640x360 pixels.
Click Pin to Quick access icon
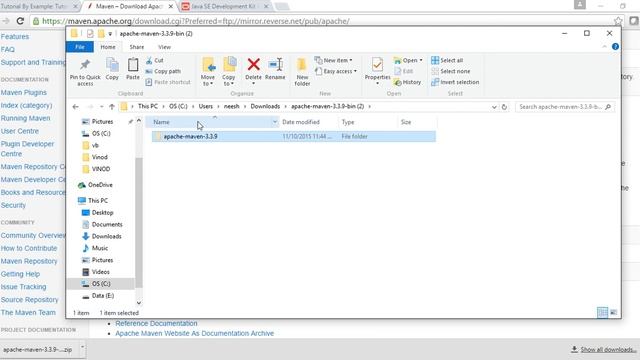coord(85,72)
